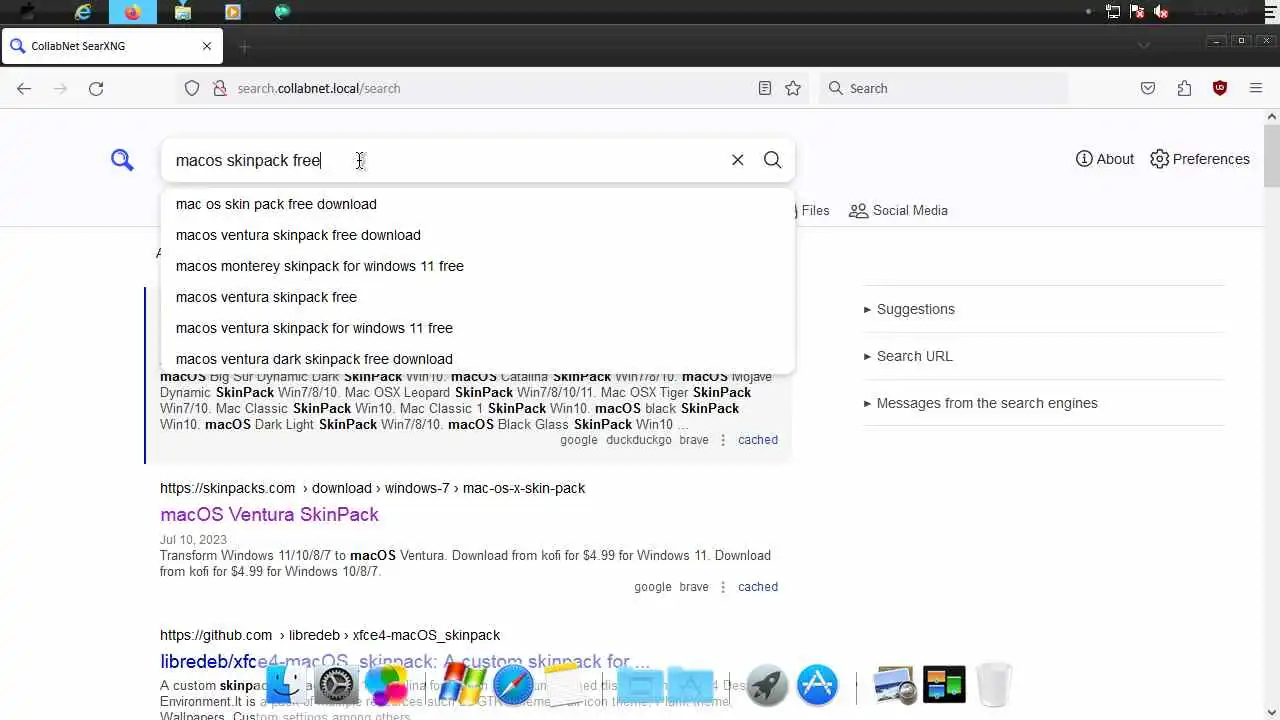Open Preview image viewer icon in dock
The image size is (1280, 720).
coord(894,685)
